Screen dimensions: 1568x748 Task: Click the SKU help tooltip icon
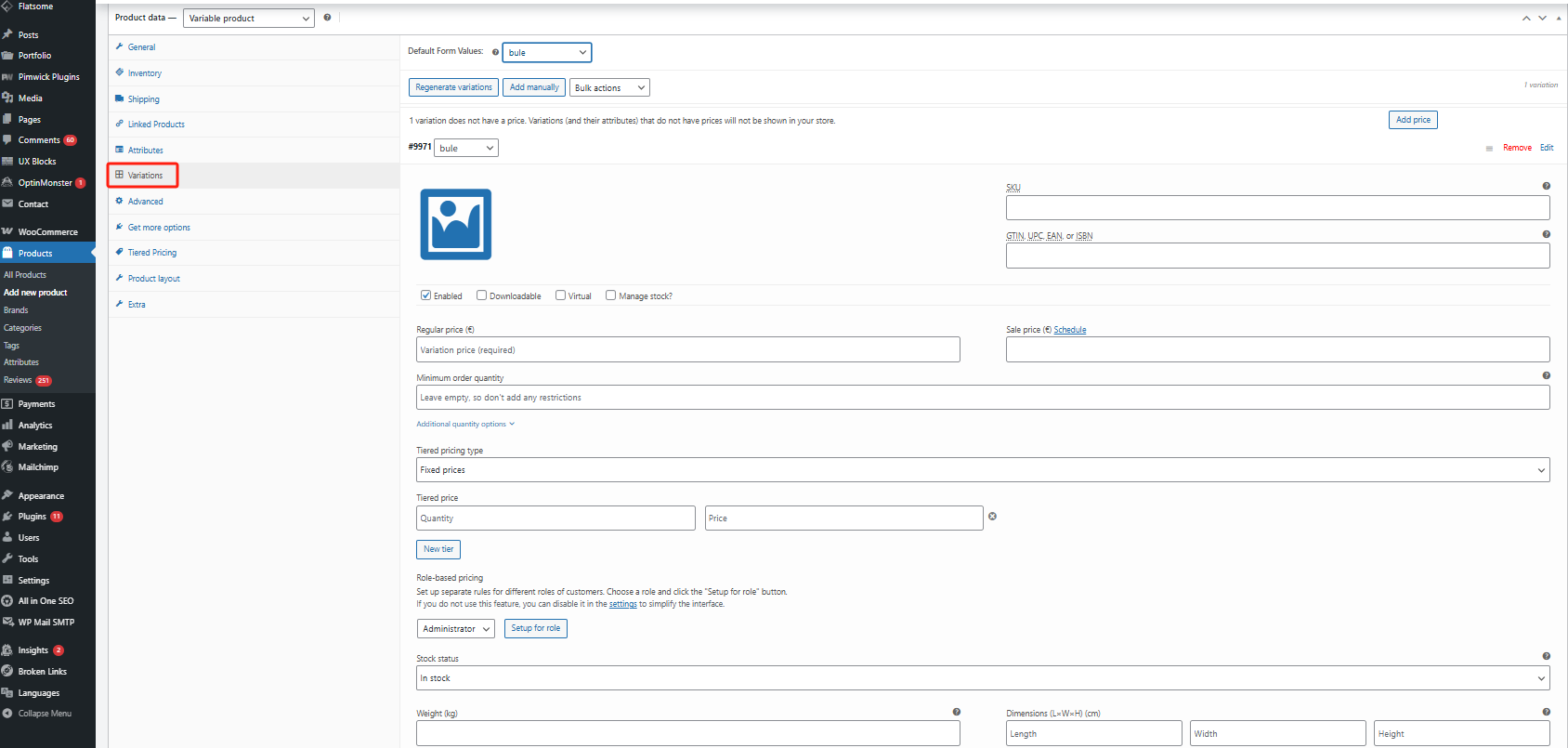(x=1546, y=186)
